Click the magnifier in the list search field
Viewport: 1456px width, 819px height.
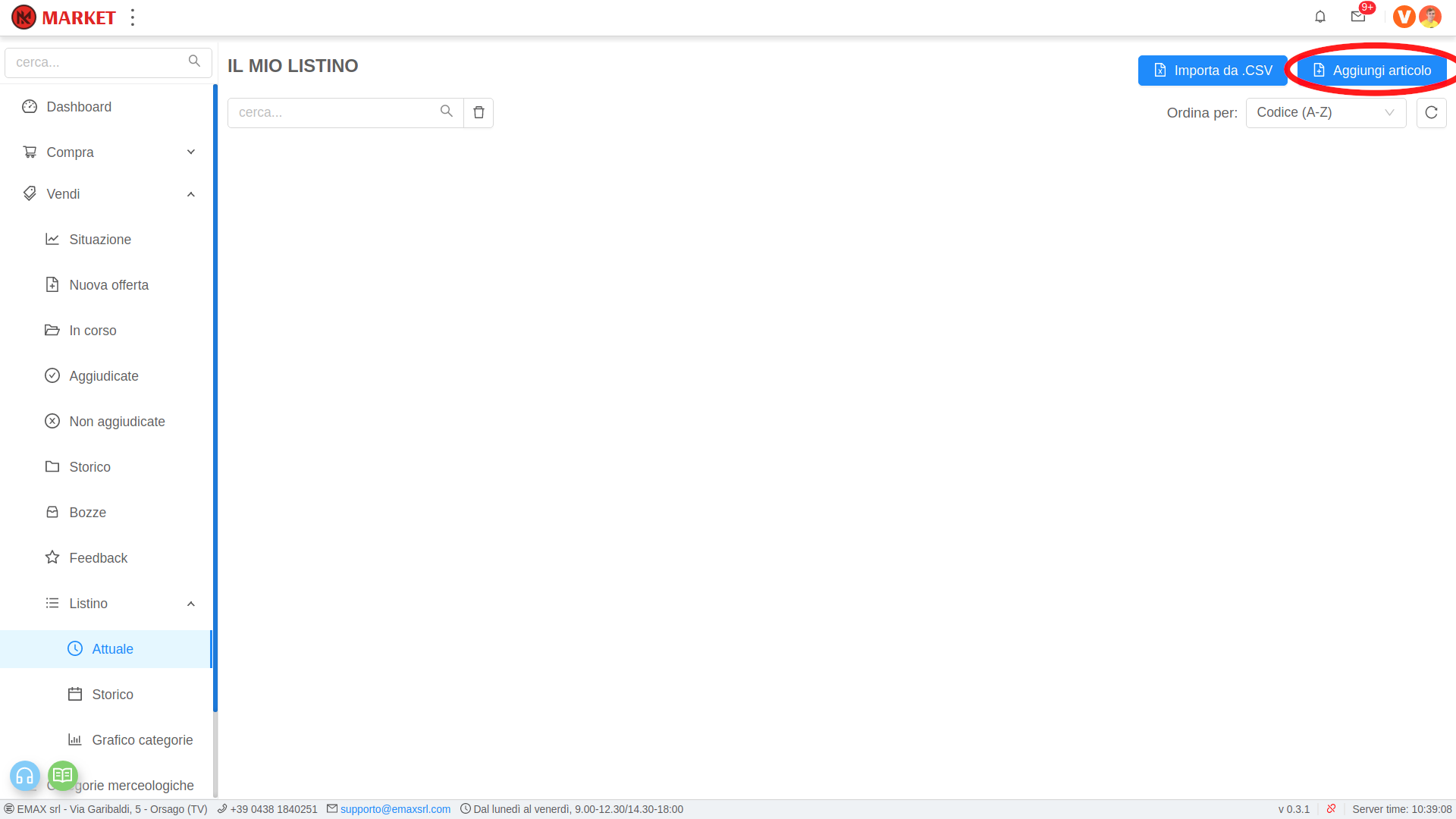click(x=447, y=111)
